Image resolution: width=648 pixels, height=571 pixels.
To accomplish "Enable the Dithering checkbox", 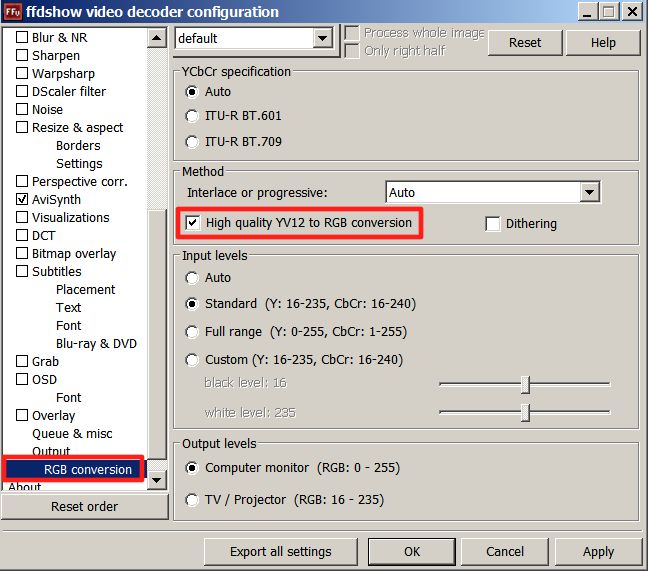I will coord(492,224).
